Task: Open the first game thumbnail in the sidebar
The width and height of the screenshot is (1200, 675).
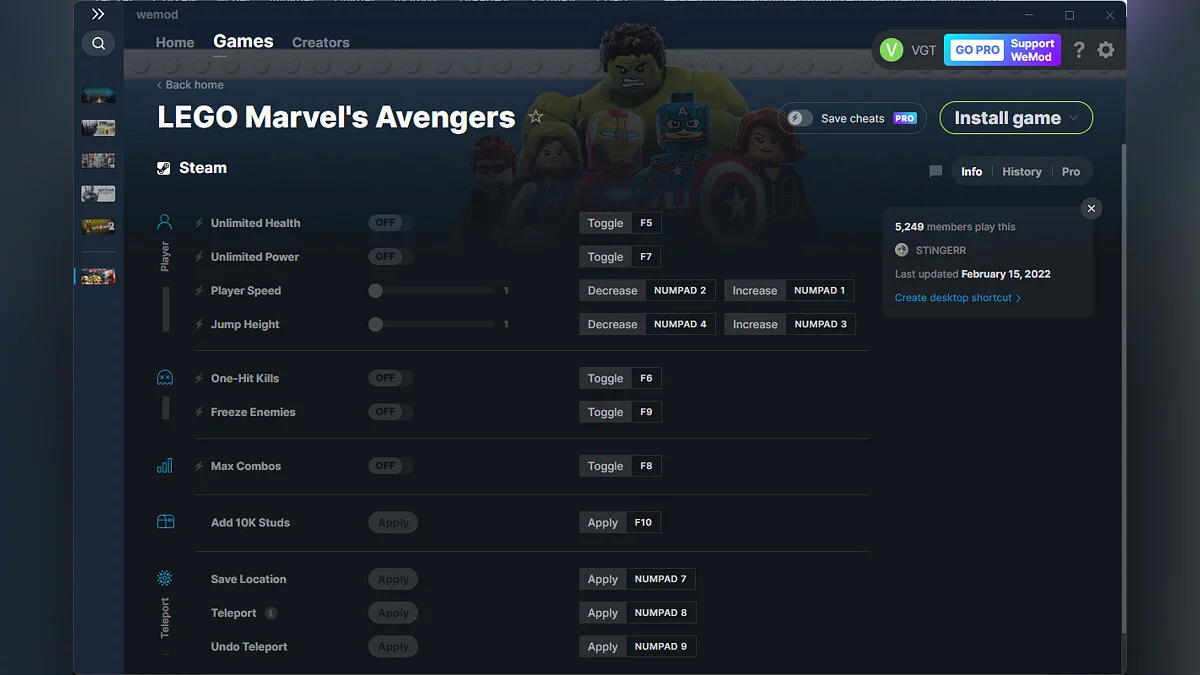Action: click(98, 95)
